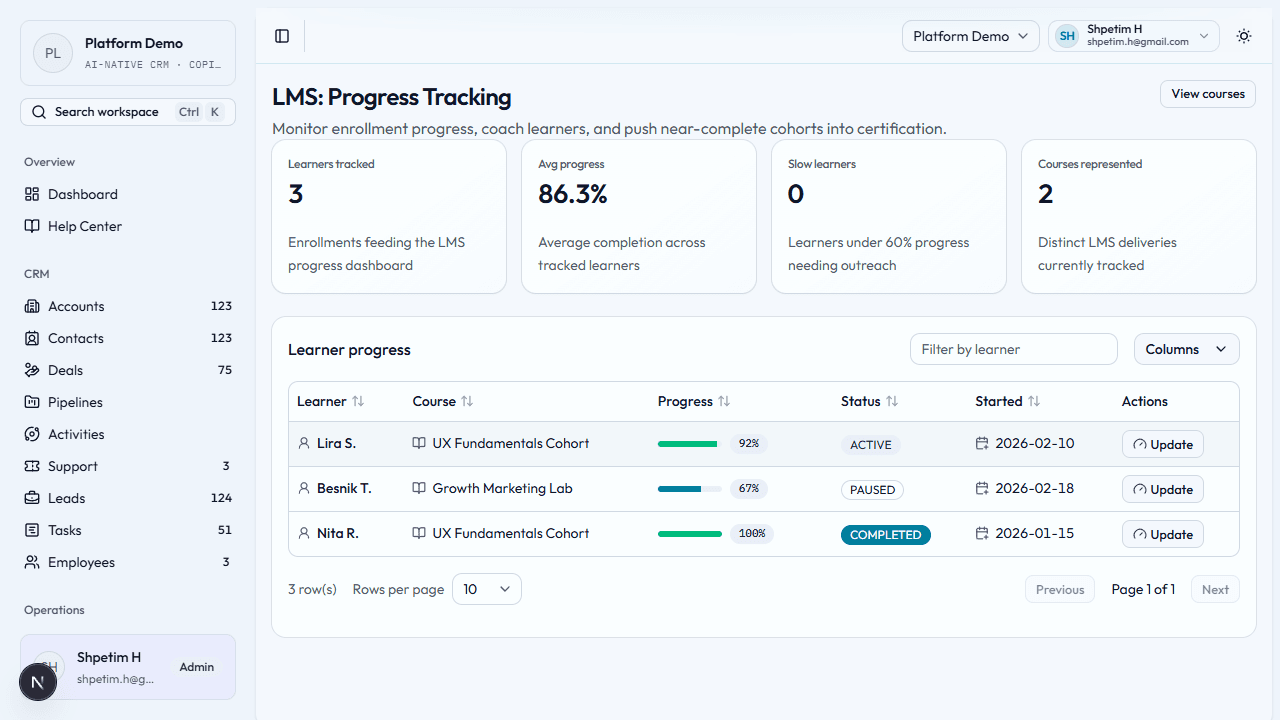The width and height of the screenshot is (1280, 720).
Task: Open the Rows per page selector
Action: point(486,589)
